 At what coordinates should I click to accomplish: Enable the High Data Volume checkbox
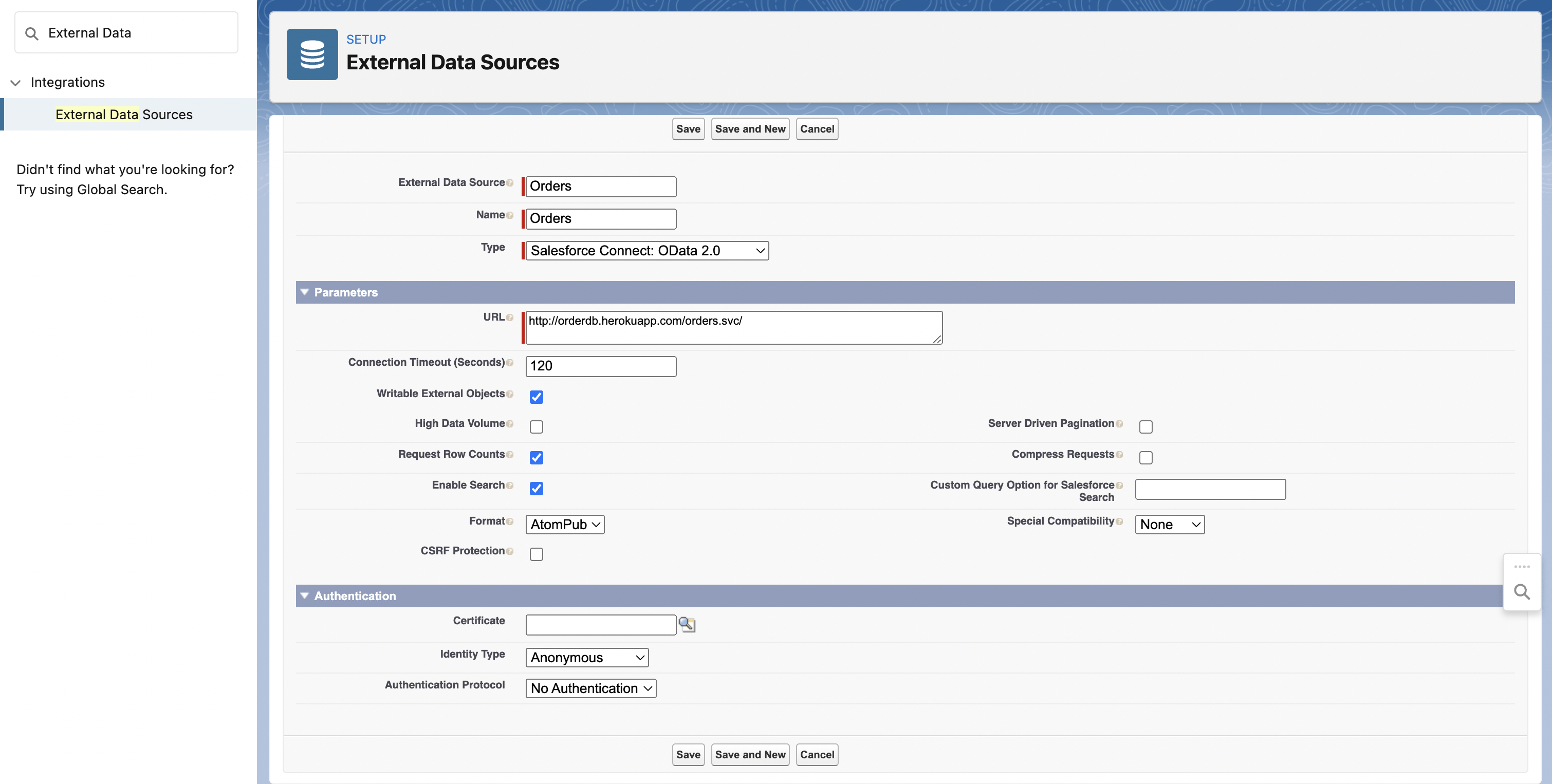coord(536,427)
